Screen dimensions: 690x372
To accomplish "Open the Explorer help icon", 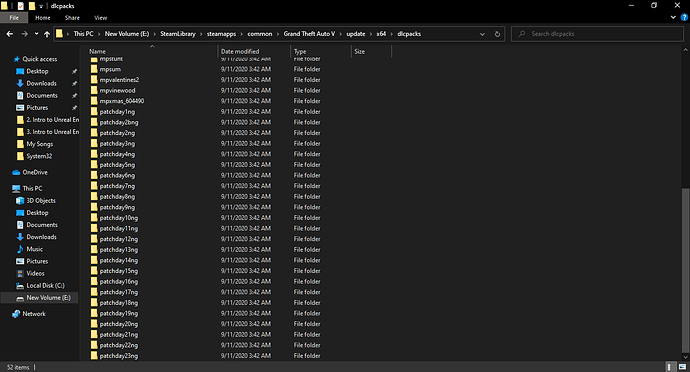I will 684,18.
